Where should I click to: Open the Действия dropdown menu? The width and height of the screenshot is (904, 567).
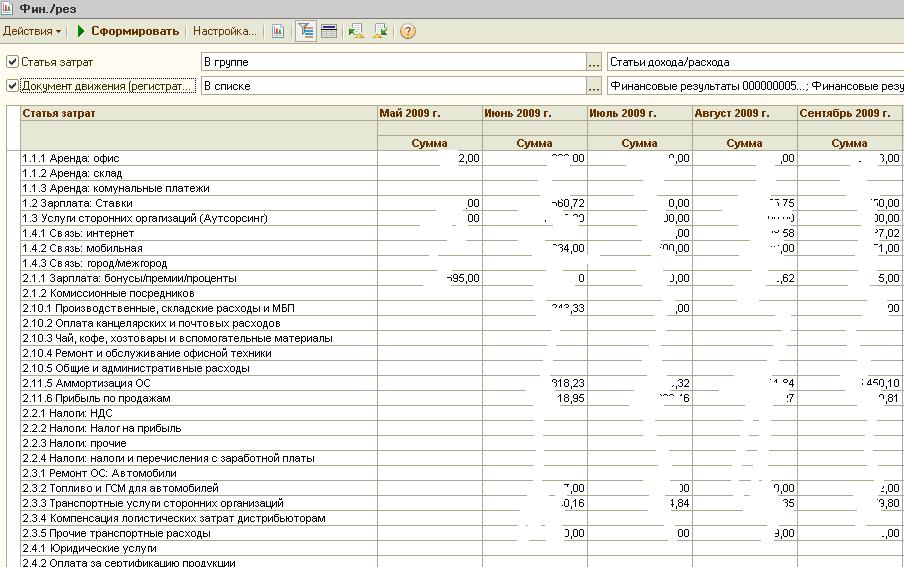[32, 31]
